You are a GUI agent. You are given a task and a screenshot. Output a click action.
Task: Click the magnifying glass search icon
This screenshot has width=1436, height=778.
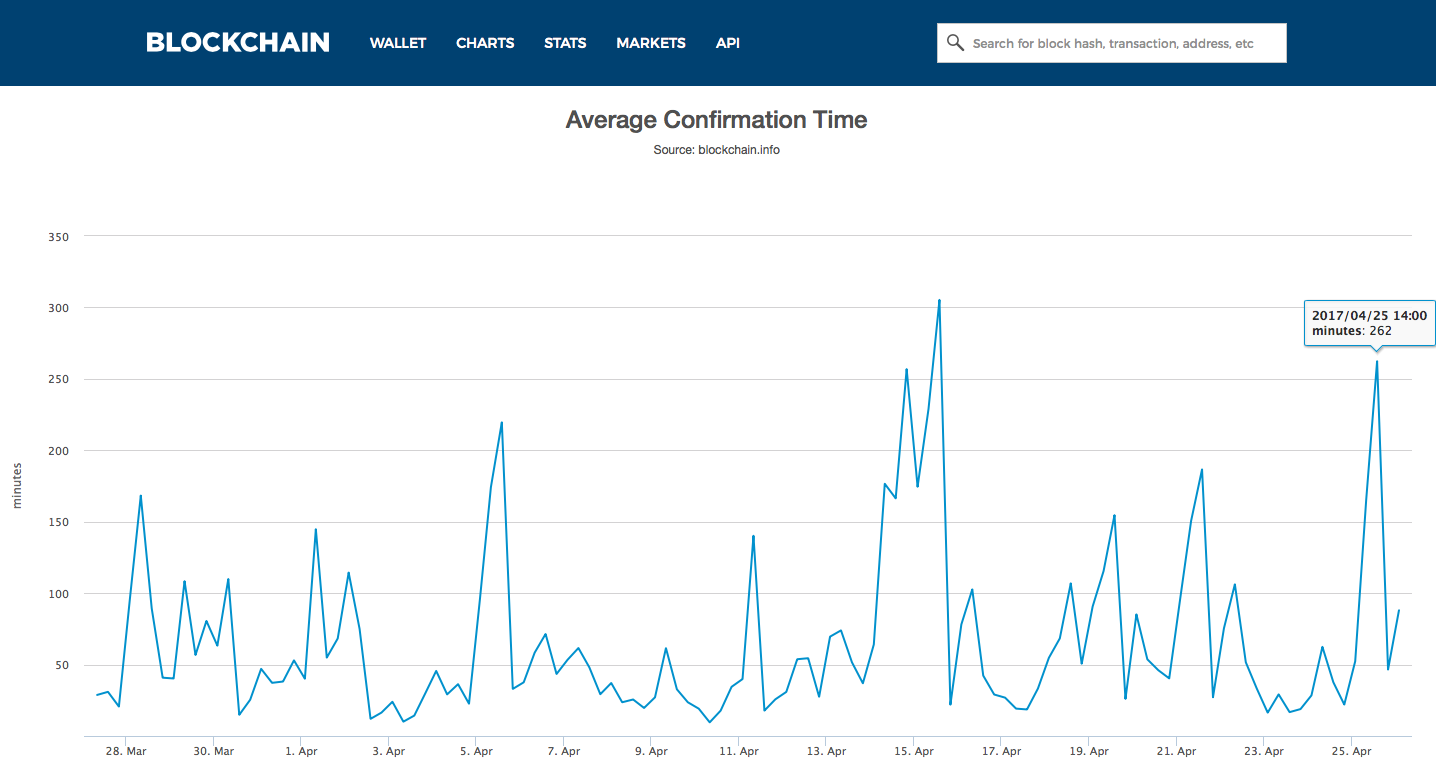tap(955, 42)
